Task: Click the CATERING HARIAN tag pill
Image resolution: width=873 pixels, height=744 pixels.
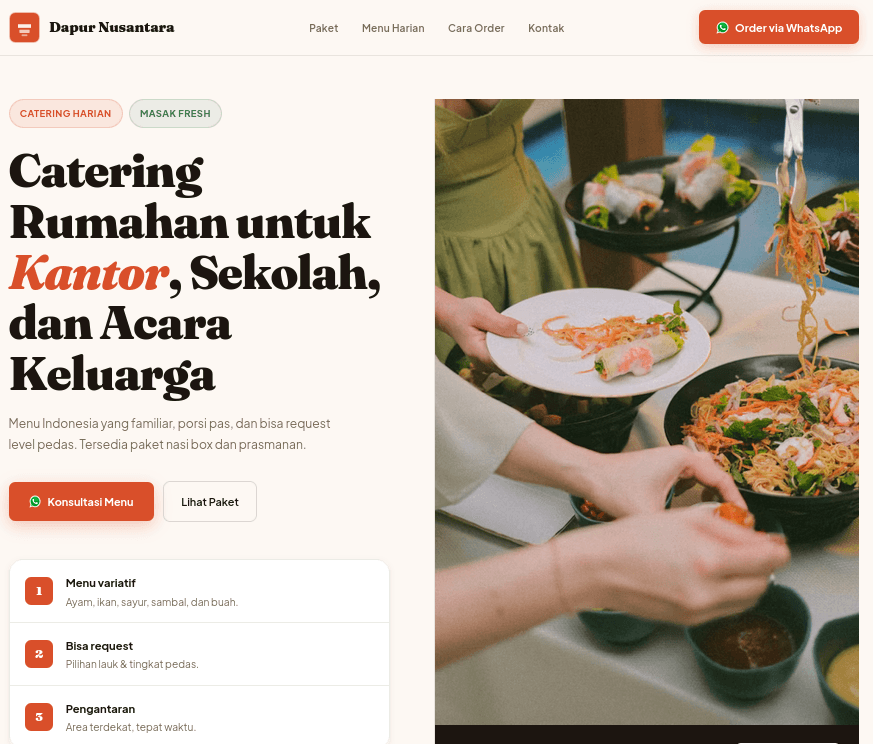Action: (x=66, y=114)
